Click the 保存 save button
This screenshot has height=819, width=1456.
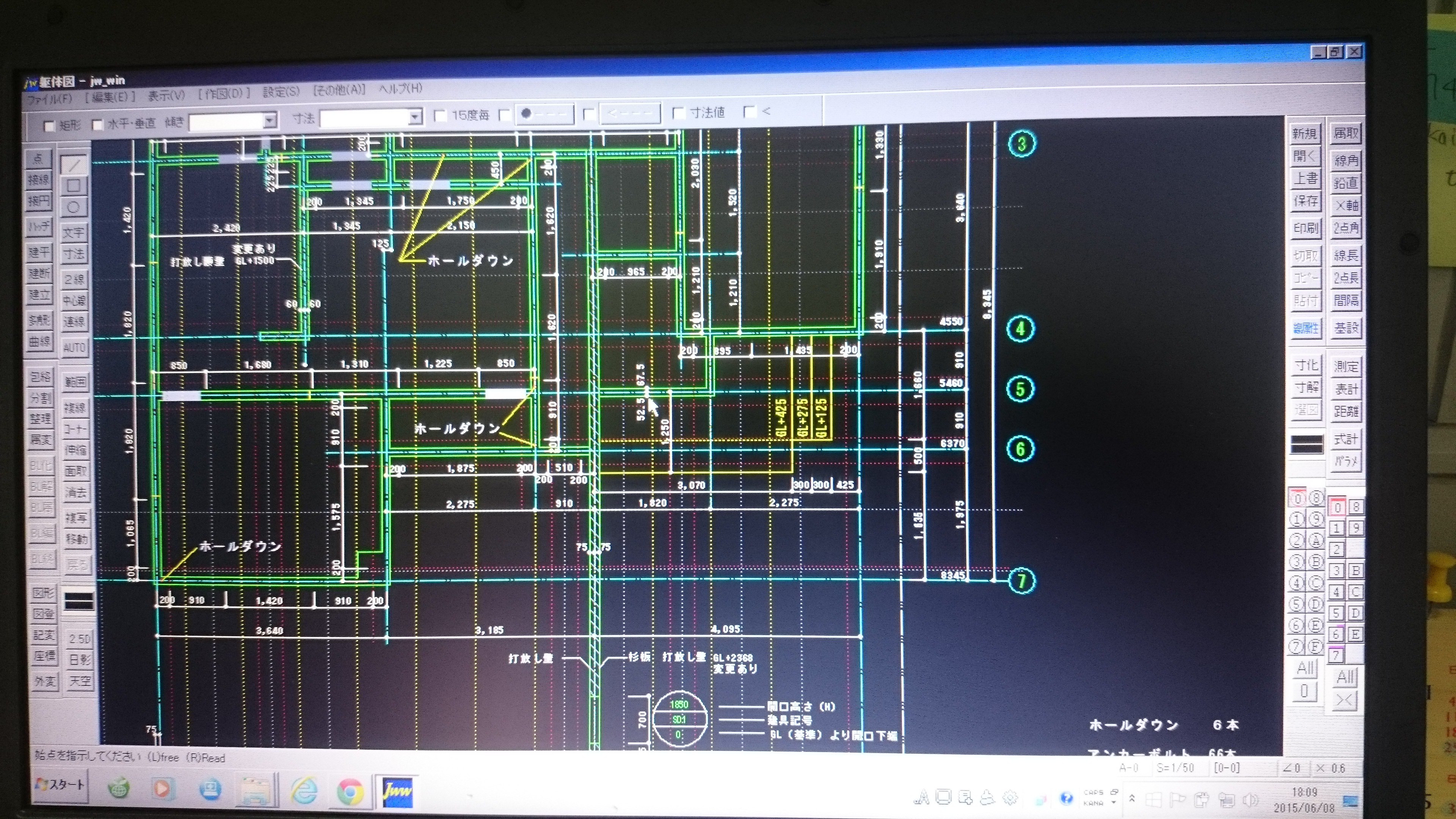tap(1305, 201)
